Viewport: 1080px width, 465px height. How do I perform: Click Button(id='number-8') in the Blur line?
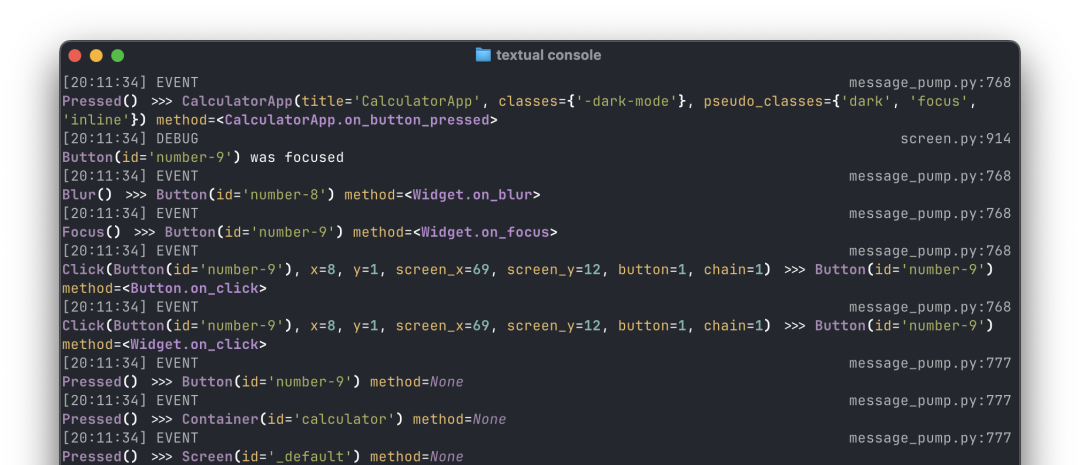pos(246,195)
